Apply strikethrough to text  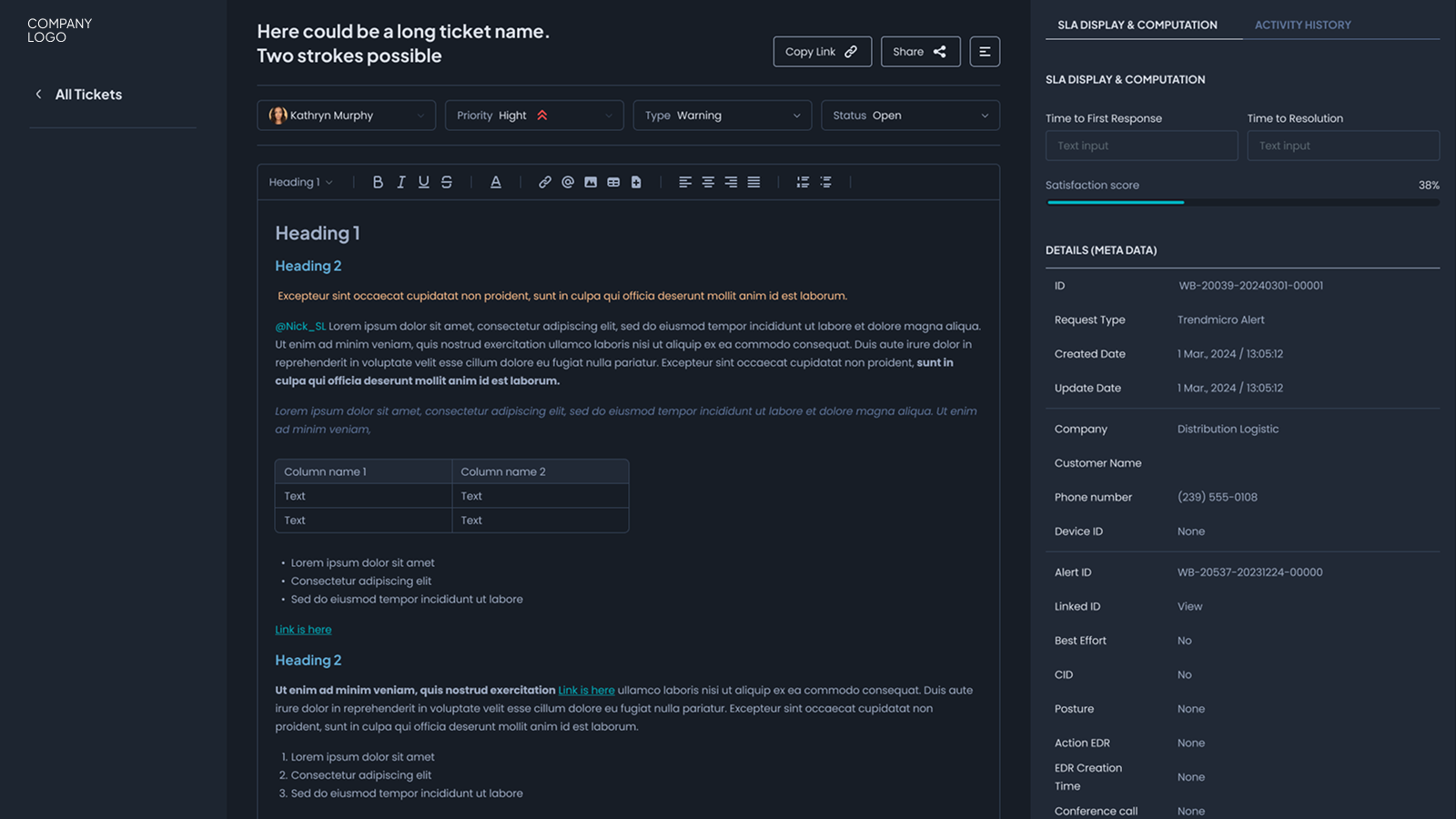[x=447, y=182]
